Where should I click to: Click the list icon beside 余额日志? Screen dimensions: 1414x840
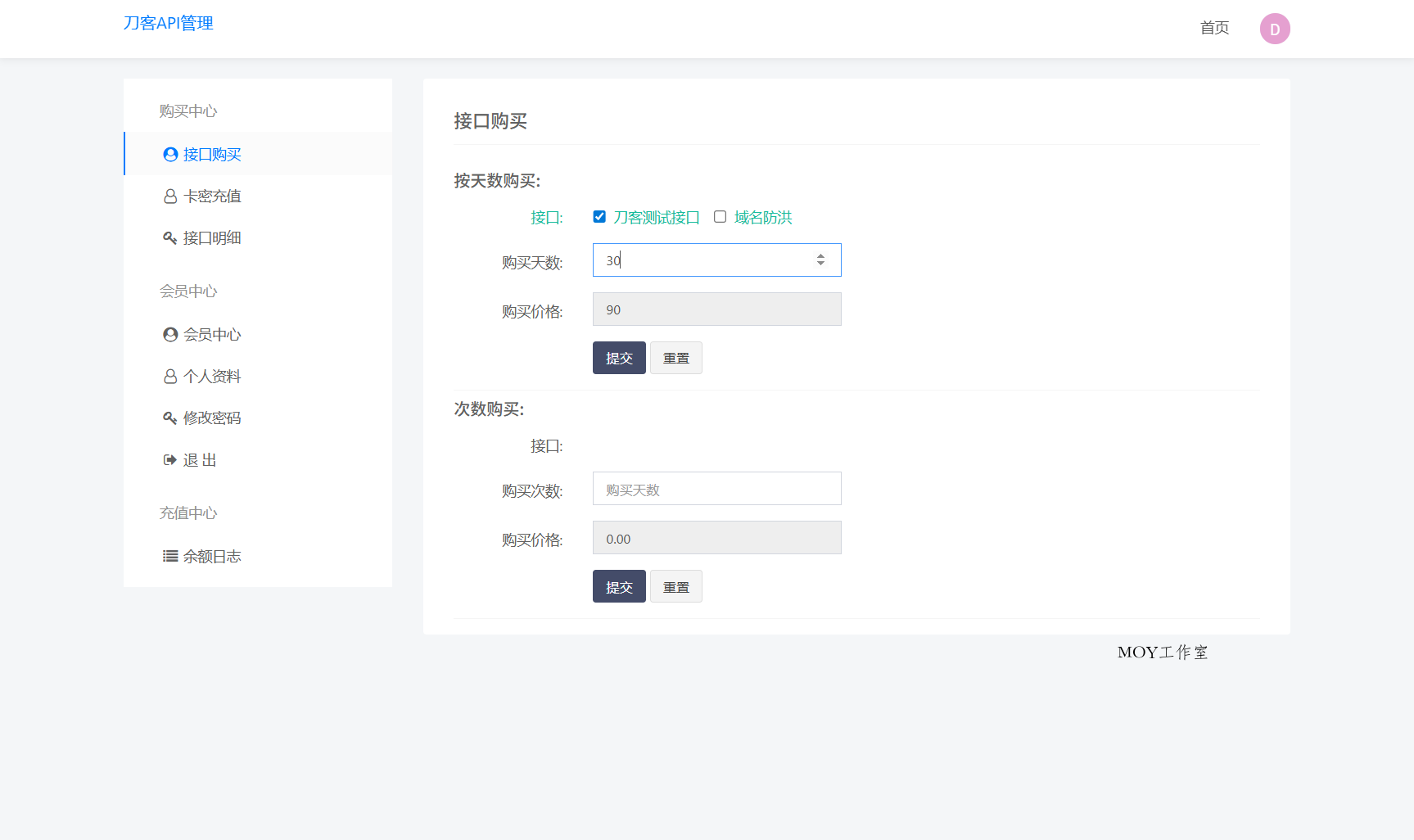pos(170,557)
